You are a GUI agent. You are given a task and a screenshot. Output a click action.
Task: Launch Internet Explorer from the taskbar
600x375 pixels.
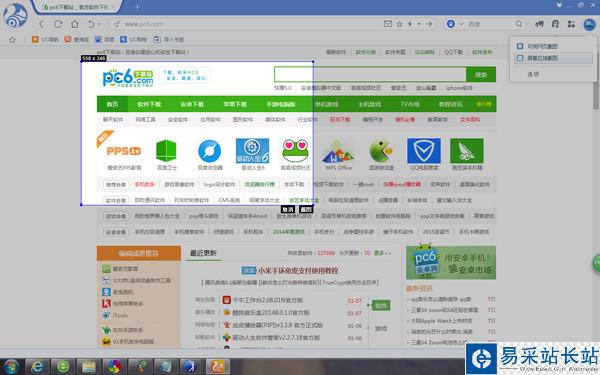37,366
